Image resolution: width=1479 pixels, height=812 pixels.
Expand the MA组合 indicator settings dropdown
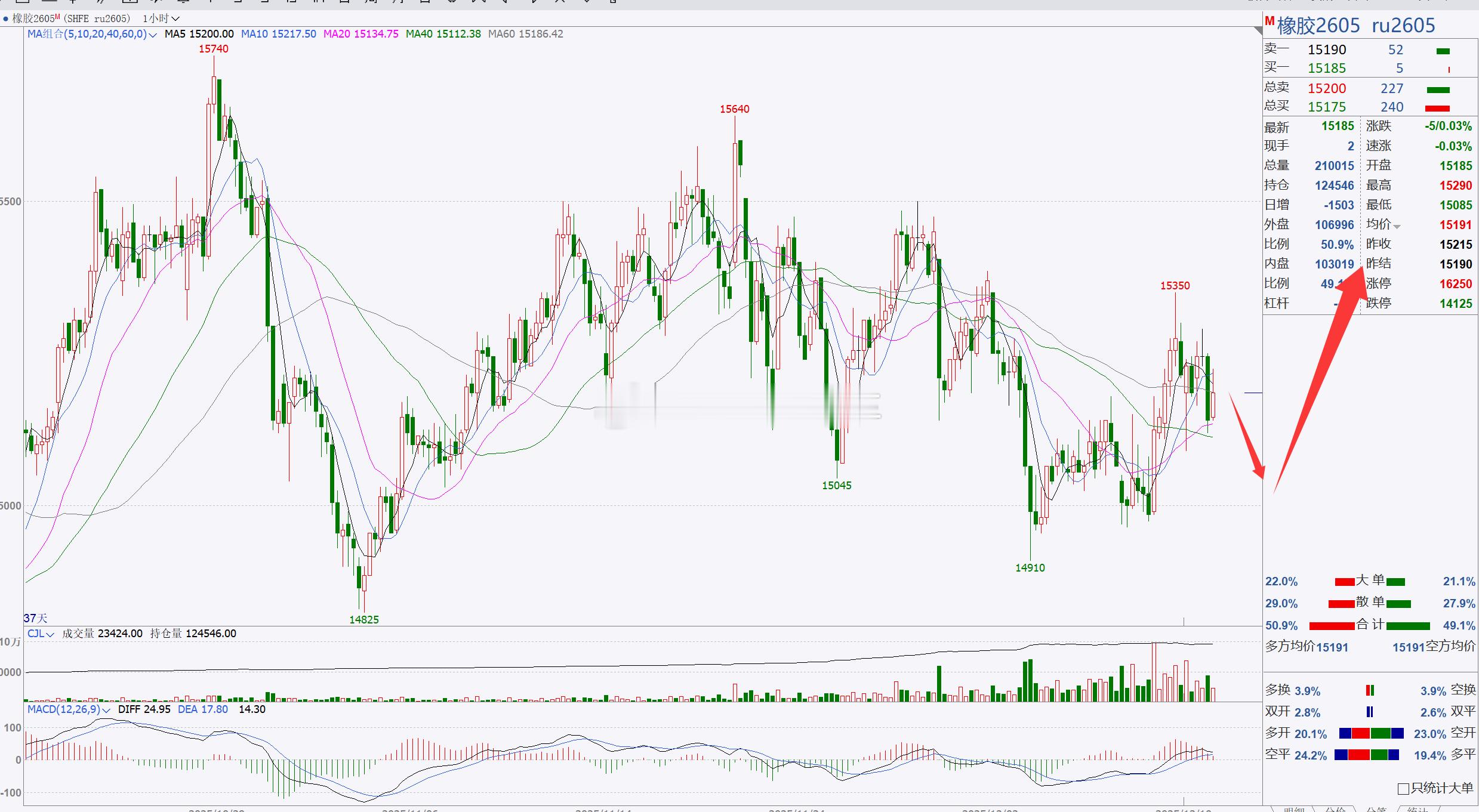(152, 35)
